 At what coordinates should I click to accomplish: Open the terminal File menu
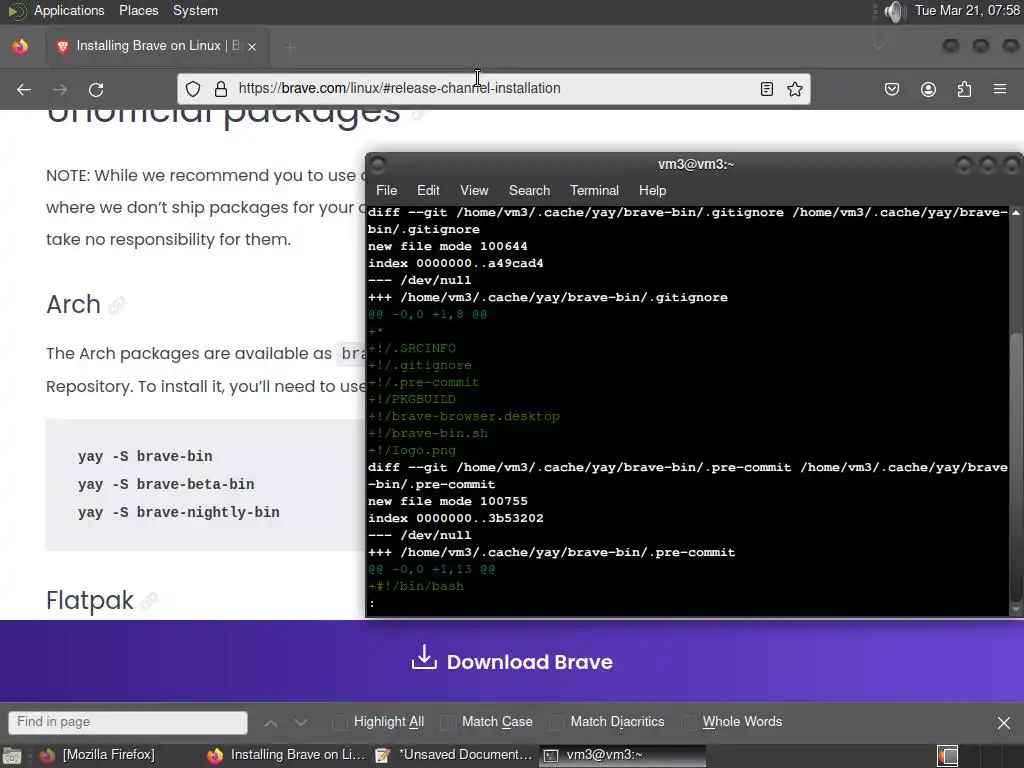(387, 190)
